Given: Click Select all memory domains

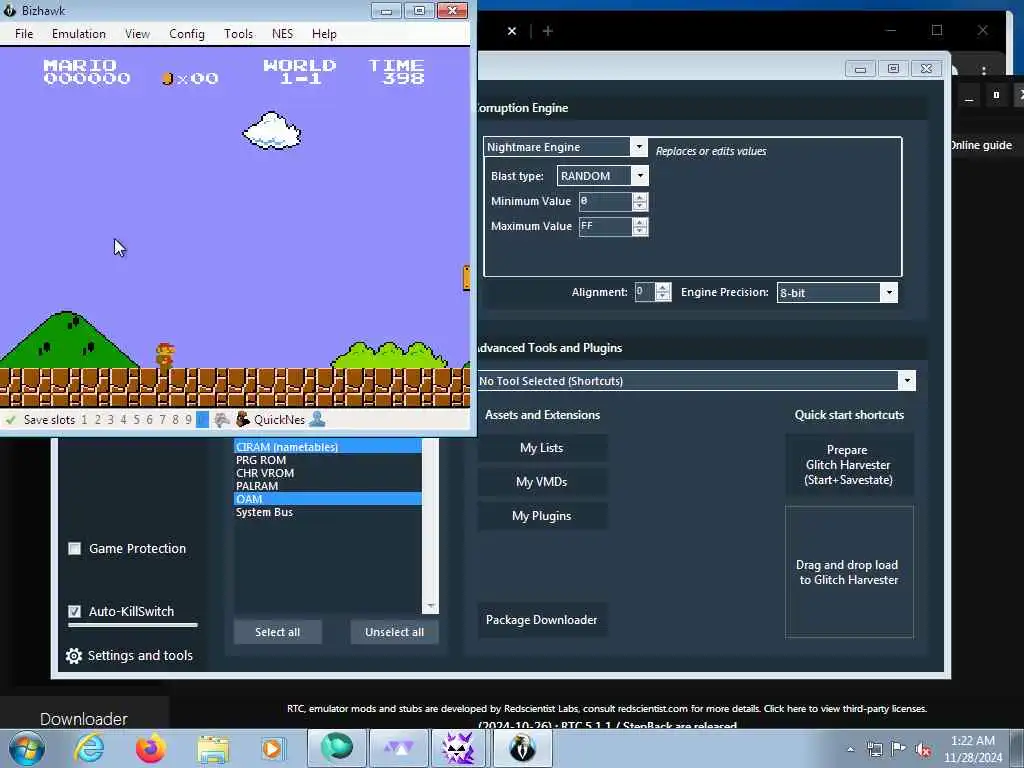Looking at the screenshot, I should [x=278, y=632].
